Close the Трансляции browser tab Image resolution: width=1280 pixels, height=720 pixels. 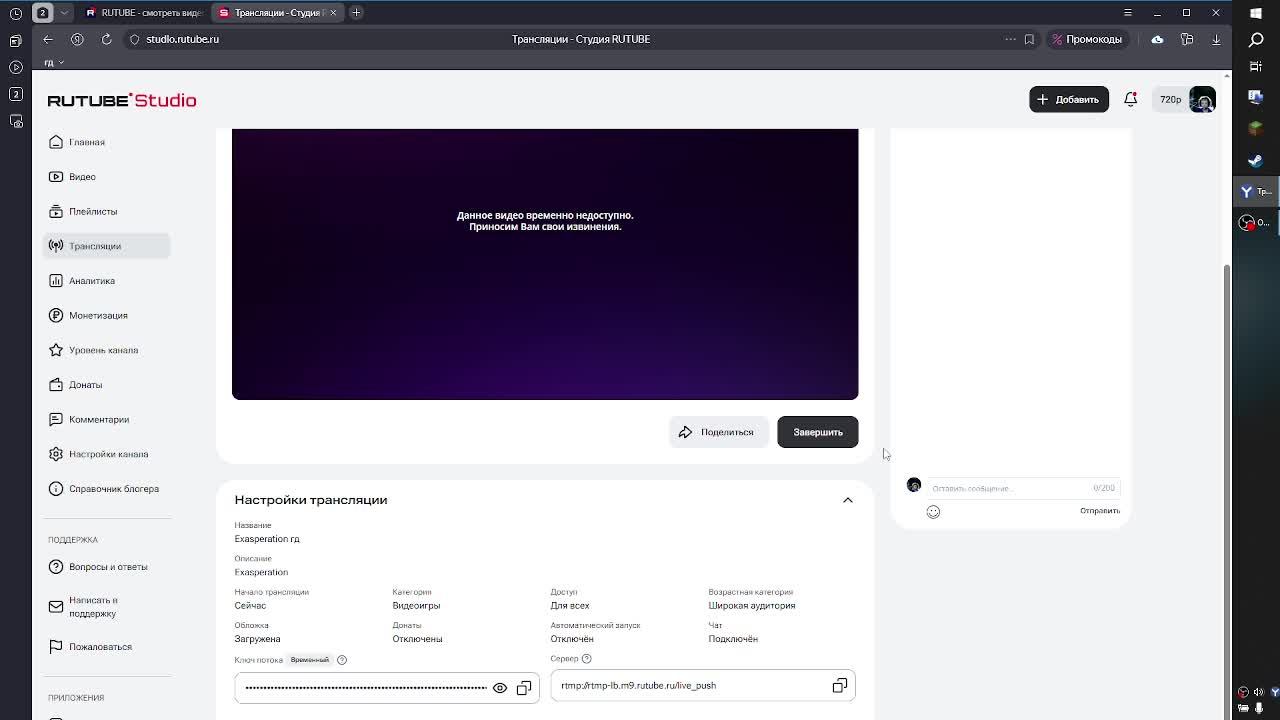pos(333,13)
